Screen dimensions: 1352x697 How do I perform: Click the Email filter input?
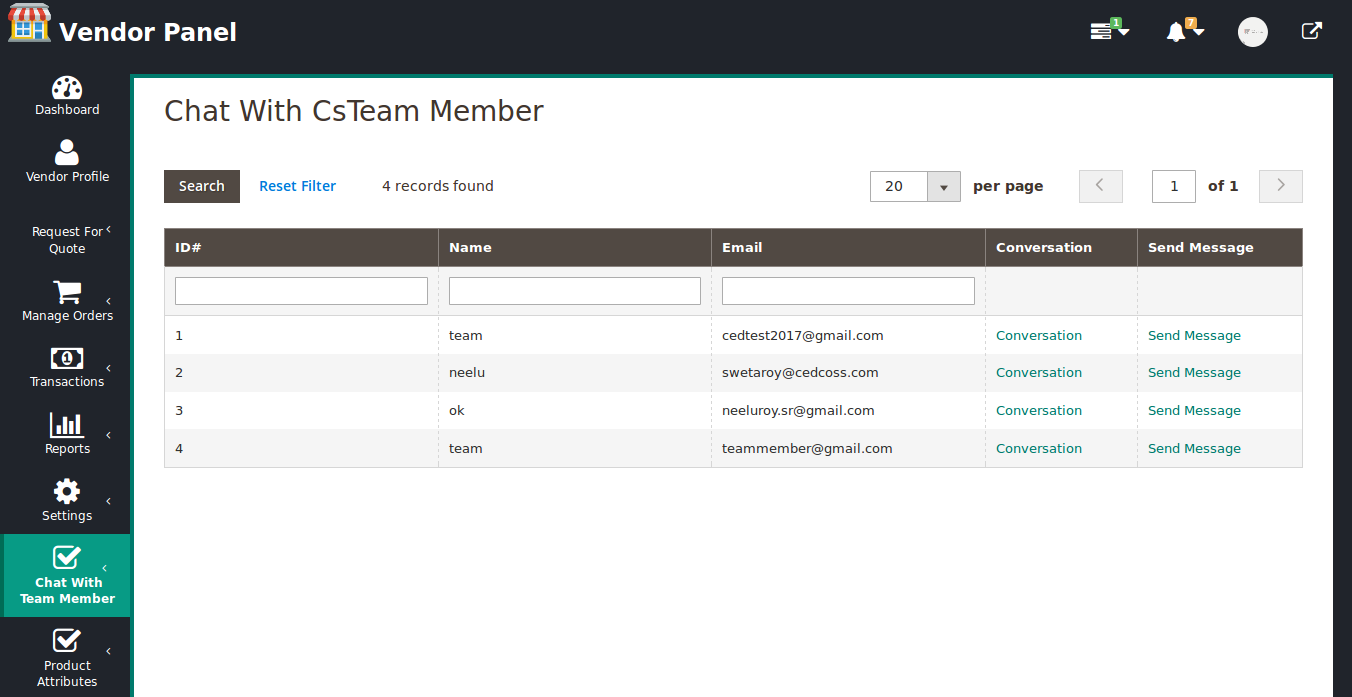pyautogui.click(x=848, y=291)
